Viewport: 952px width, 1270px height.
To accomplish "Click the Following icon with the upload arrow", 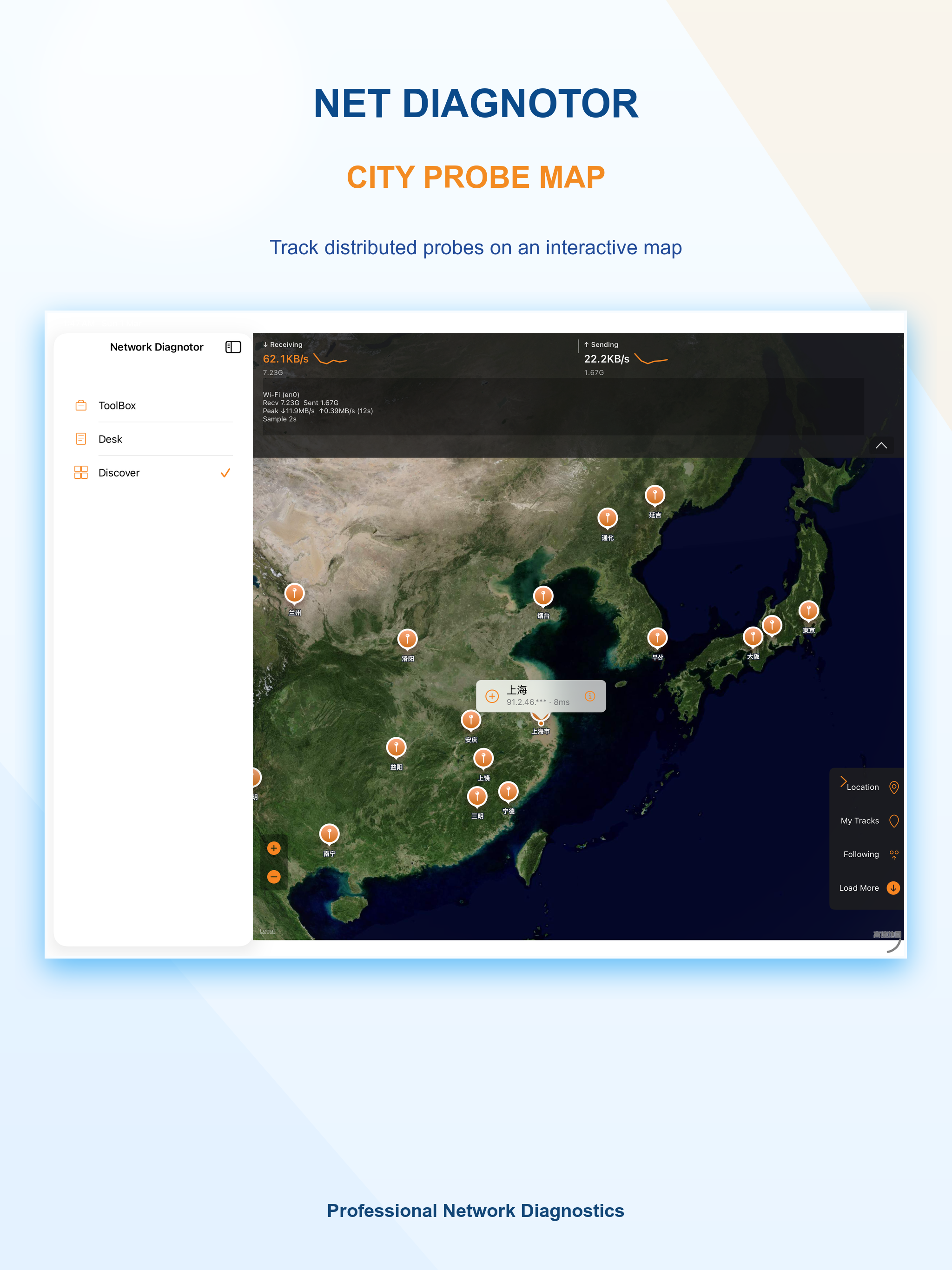I will [x=893, y=854].
